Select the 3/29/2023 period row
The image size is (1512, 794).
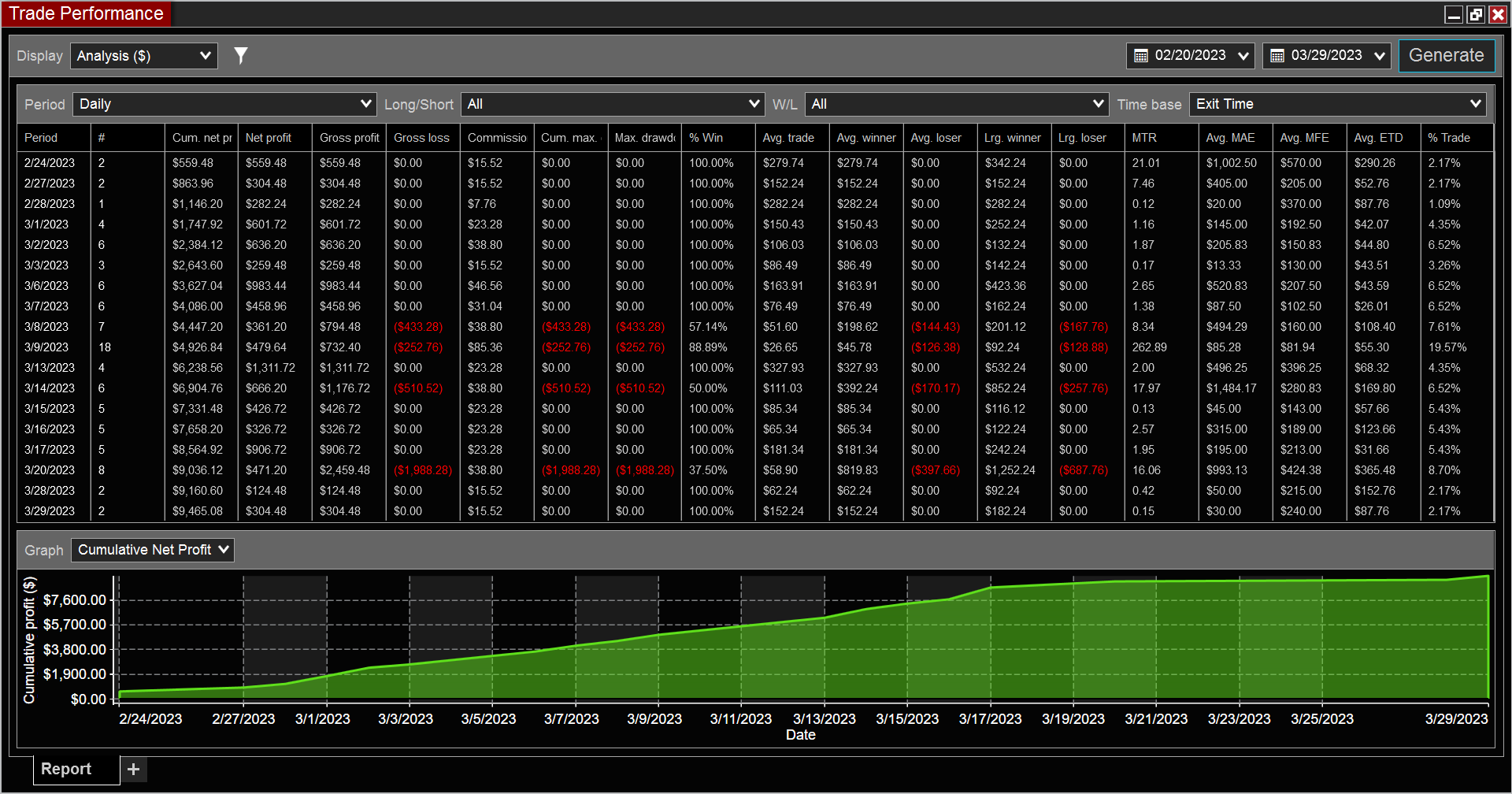point(755,511)
